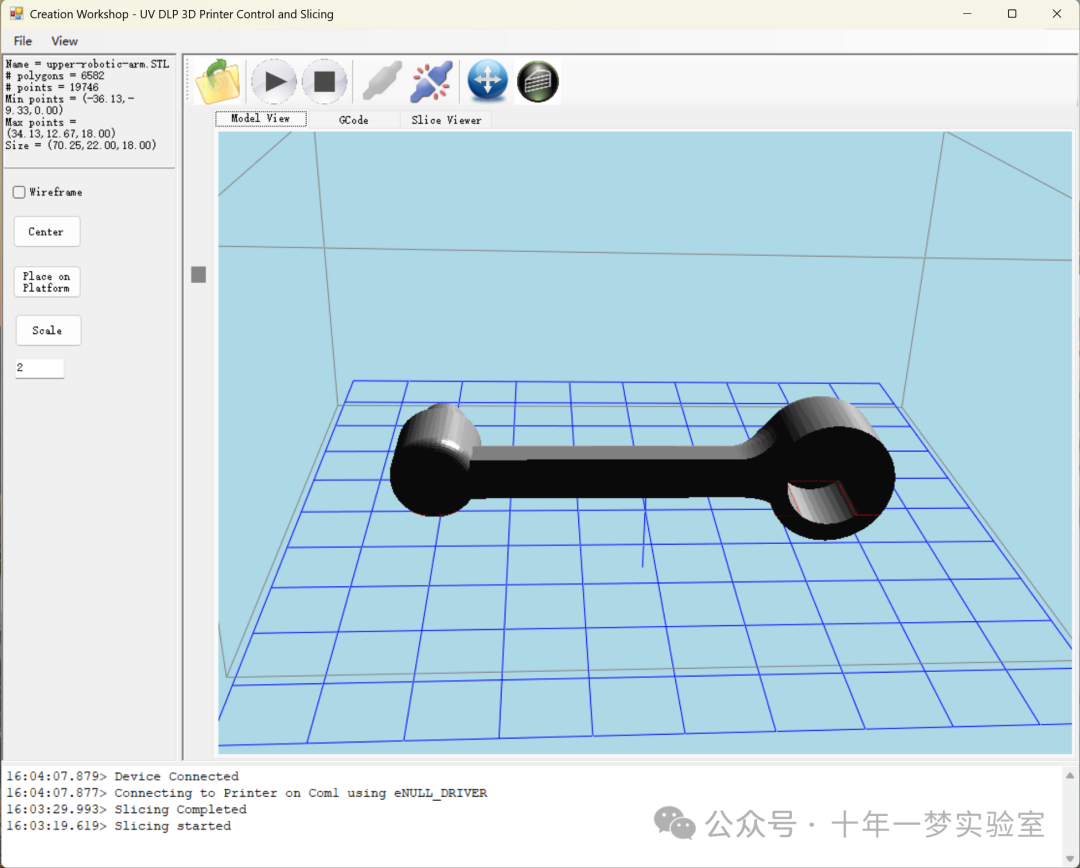
Task: Maximize the Creation Workshop window
Action: [x=1012, y=14]
